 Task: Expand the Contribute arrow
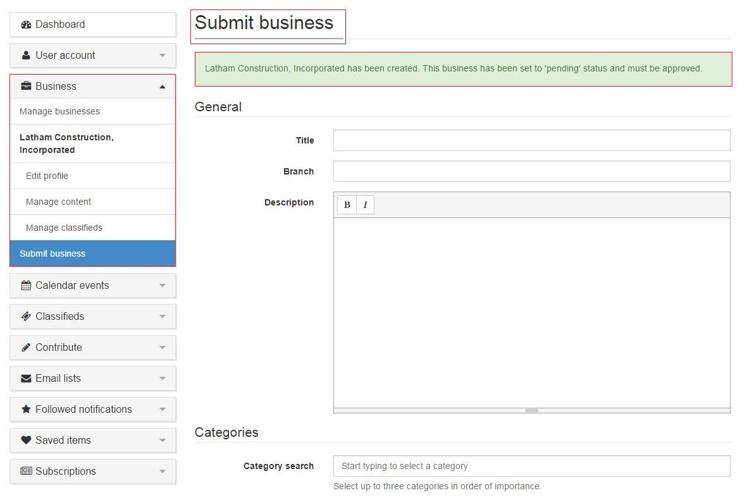[162, 348]
